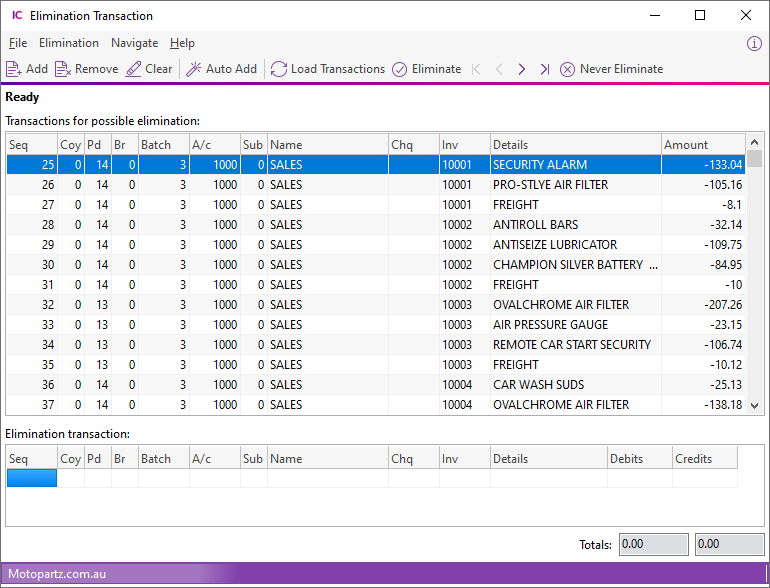Click the Remove transaction icon
Viewport: 770px width, 588px height.
63,69
